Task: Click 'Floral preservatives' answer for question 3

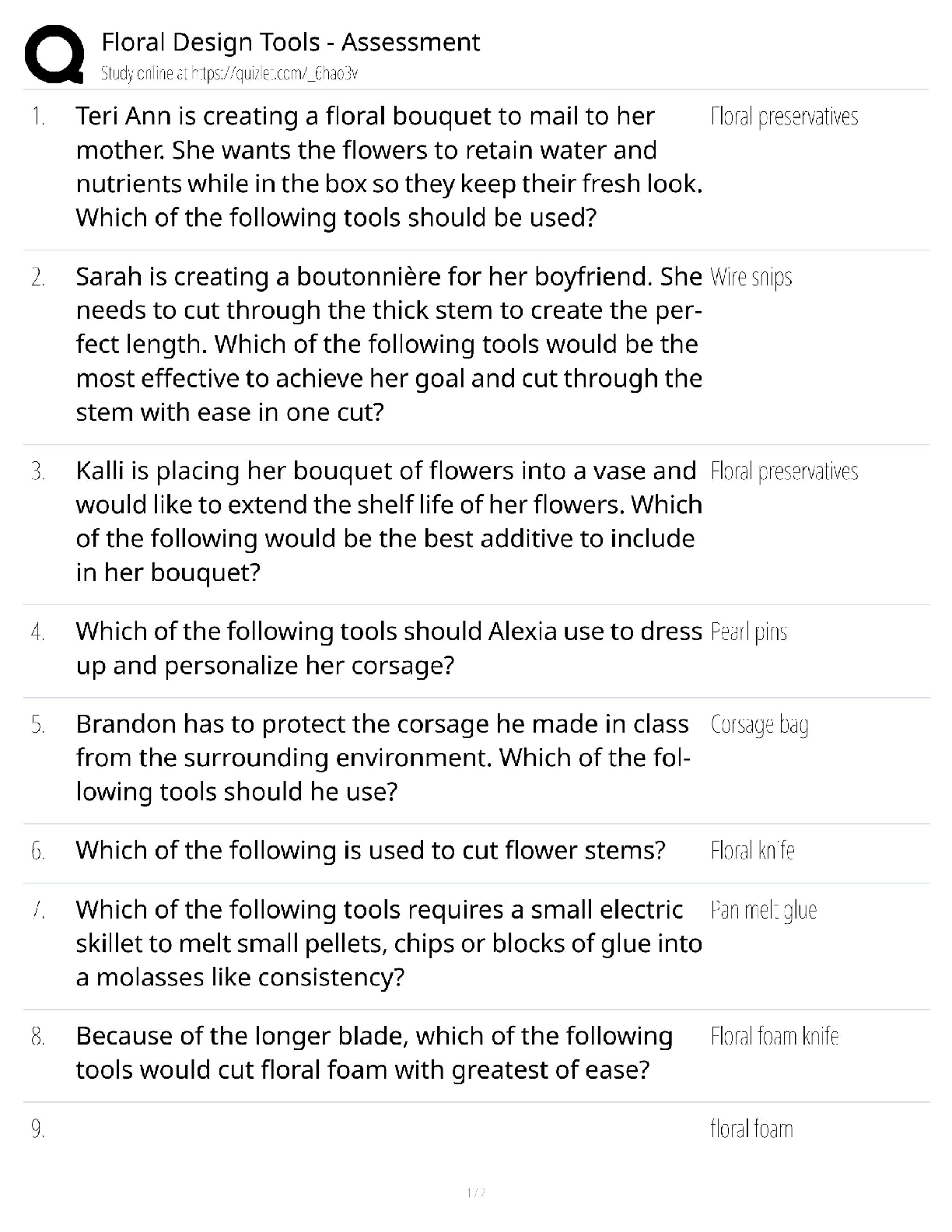Action: tap(784, 471)
